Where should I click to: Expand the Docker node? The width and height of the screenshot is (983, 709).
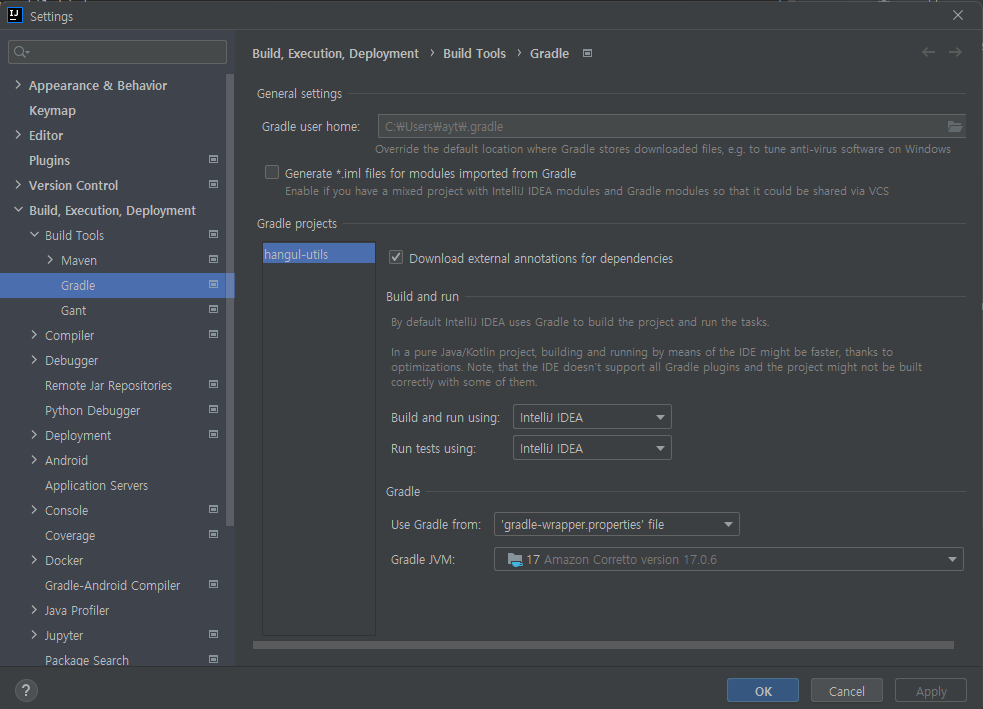(34, 560)
